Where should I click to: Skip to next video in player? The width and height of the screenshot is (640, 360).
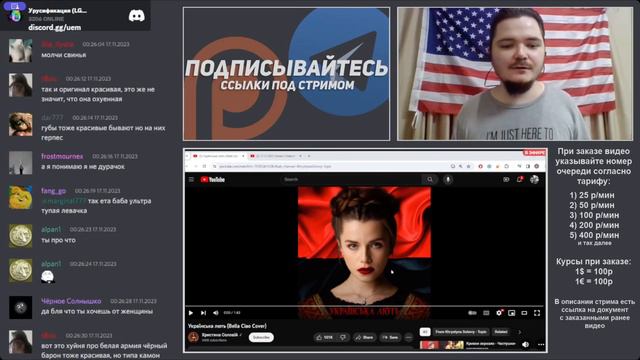coord(203,313)
